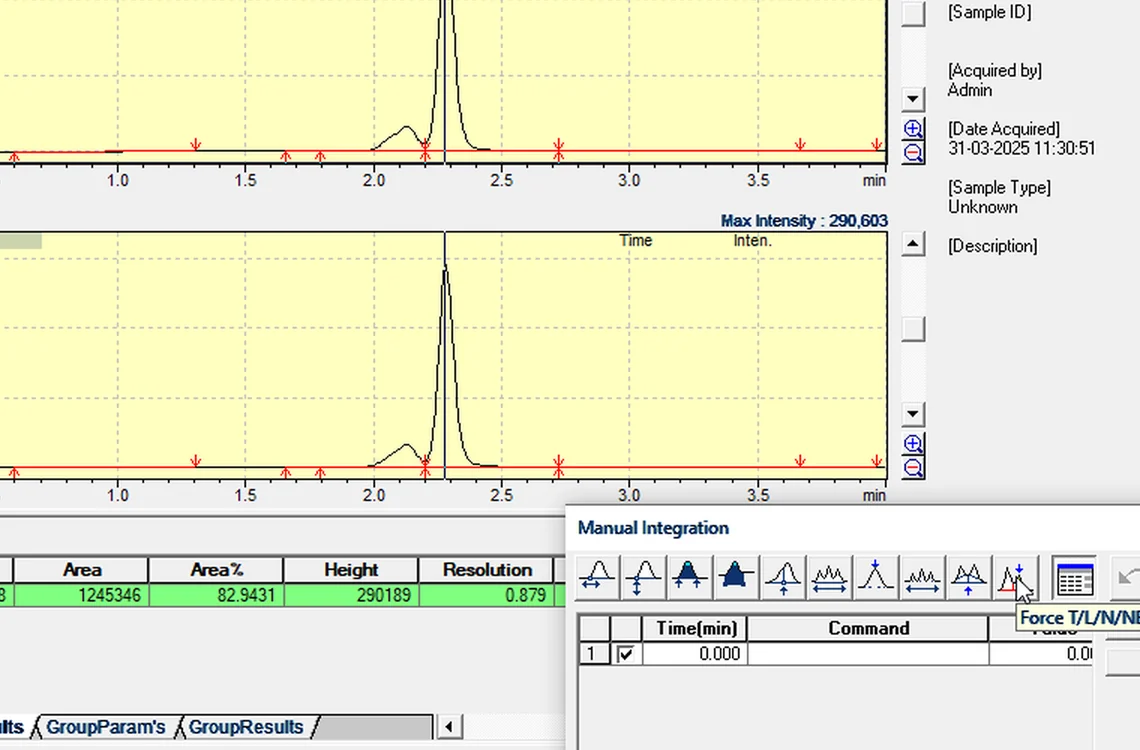Select the Area value 1245346
The height and width of the screenshot is (750, 1140).
[x=81, y=595]
